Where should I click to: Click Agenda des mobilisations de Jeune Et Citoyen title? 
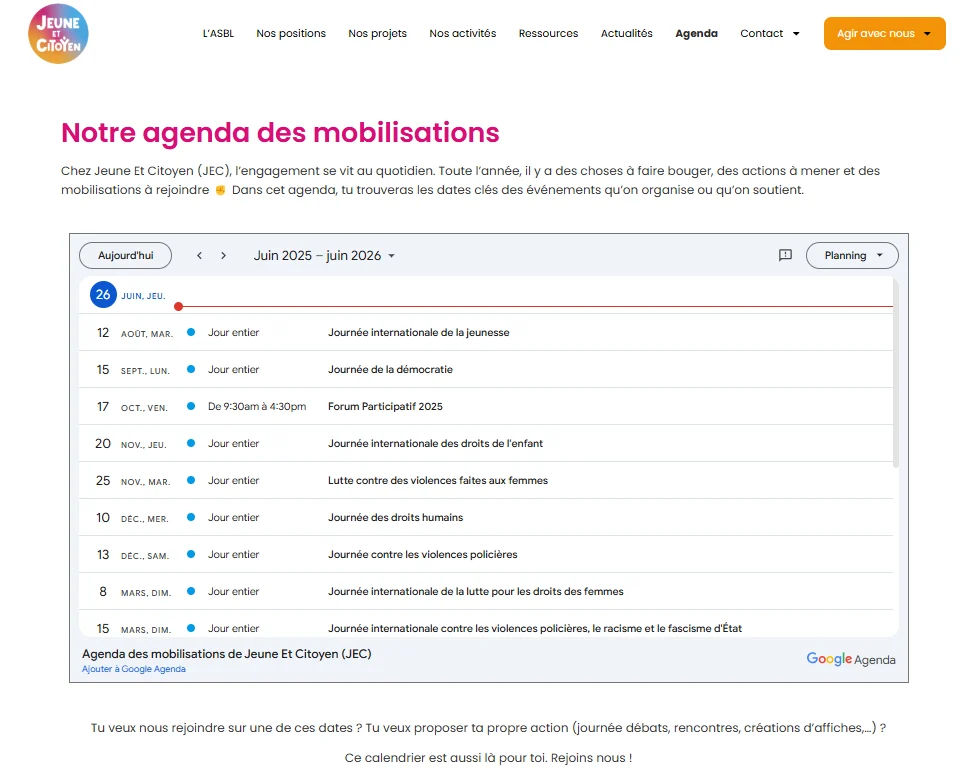coord(227,653)
